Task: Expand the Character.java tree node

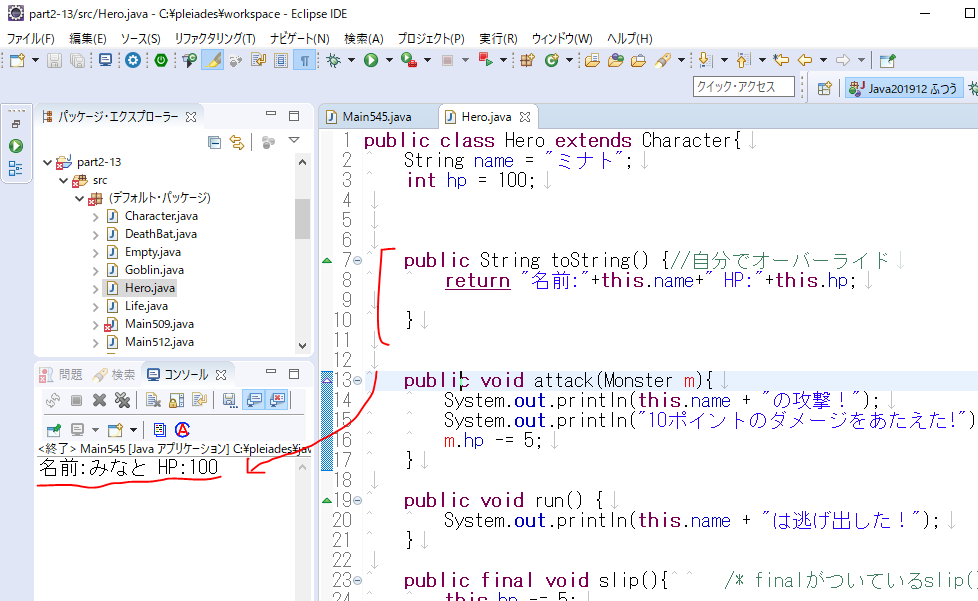Action: pos(95,216)
